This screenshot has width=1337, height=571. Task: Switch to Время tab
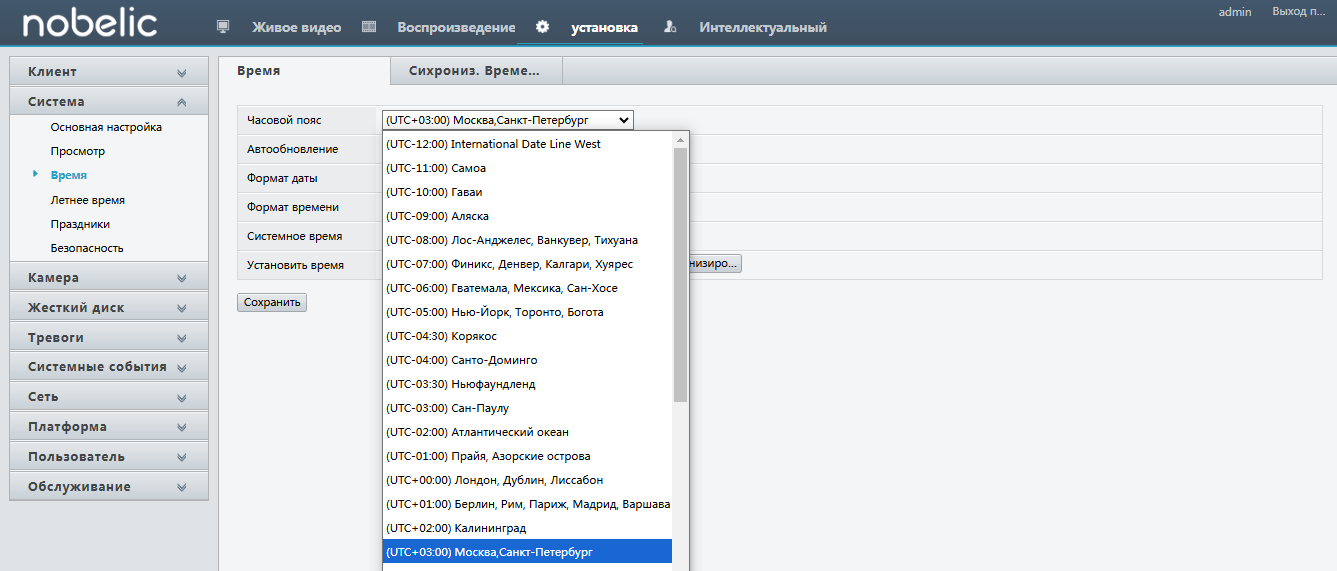[304, 71]
